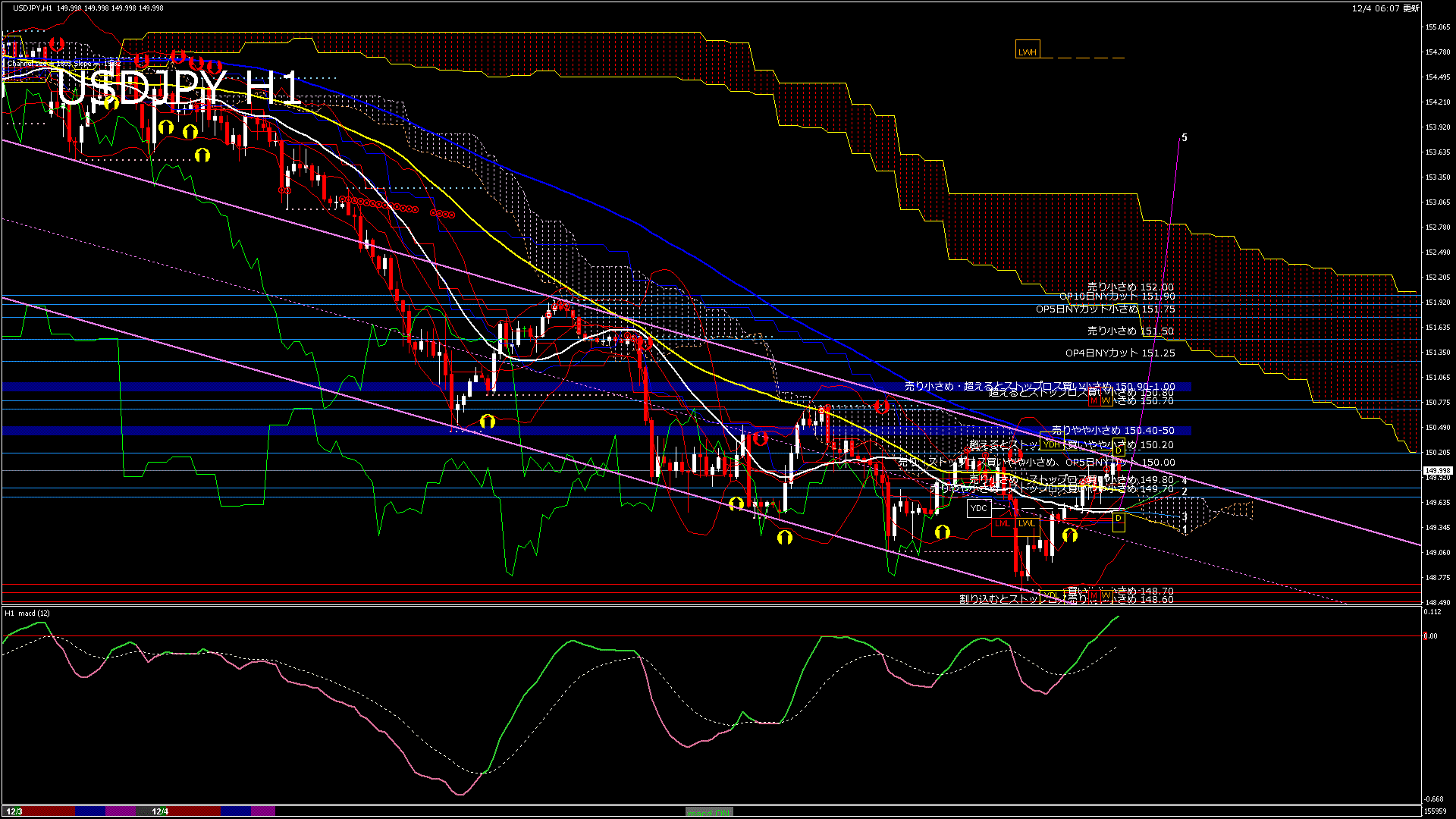Image resolution: width=1456 pixels, height=819 pixels.
Task: Select the 売り小さめ 152.00 order label
Action: click(x=1130, y=287)
